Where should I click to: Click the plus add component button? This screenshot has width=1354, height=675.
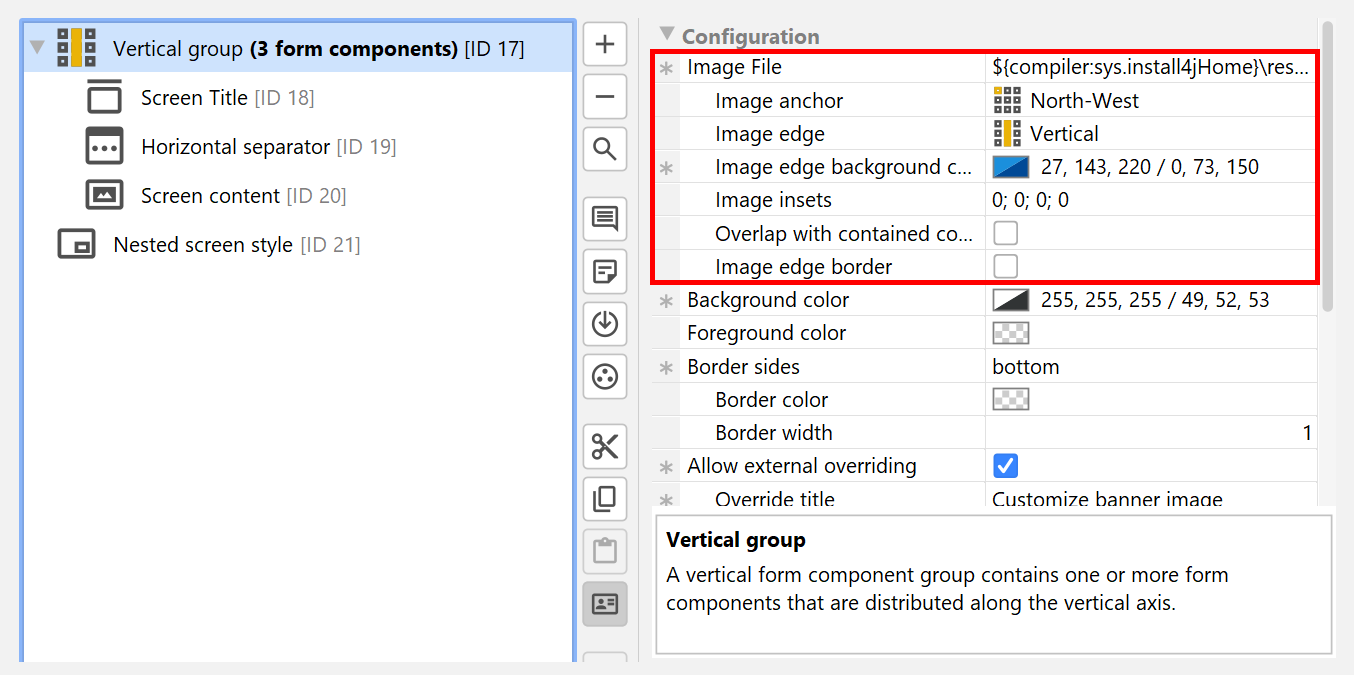[x=605, y=45]
